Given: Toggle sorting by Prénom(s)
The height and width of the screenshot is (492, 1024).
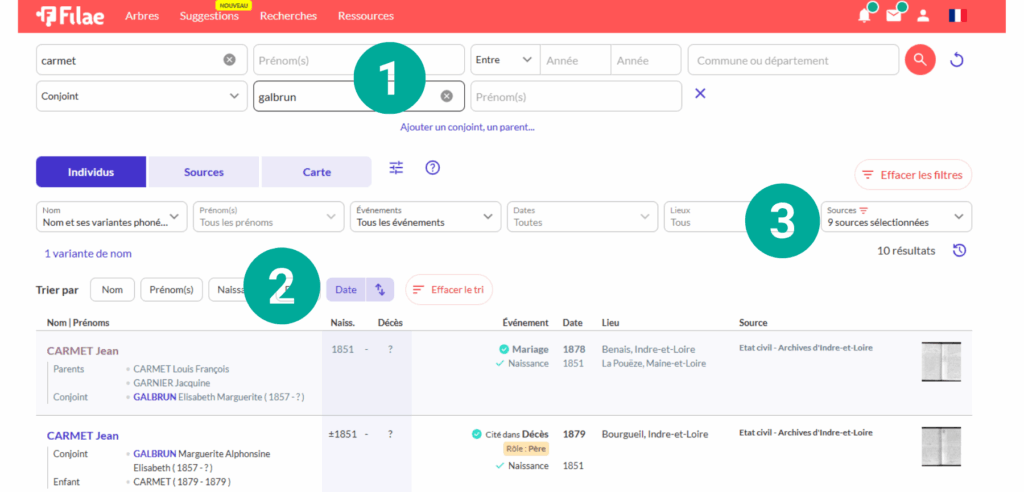Looking at the screenshot, I should [x=171, y=289].
